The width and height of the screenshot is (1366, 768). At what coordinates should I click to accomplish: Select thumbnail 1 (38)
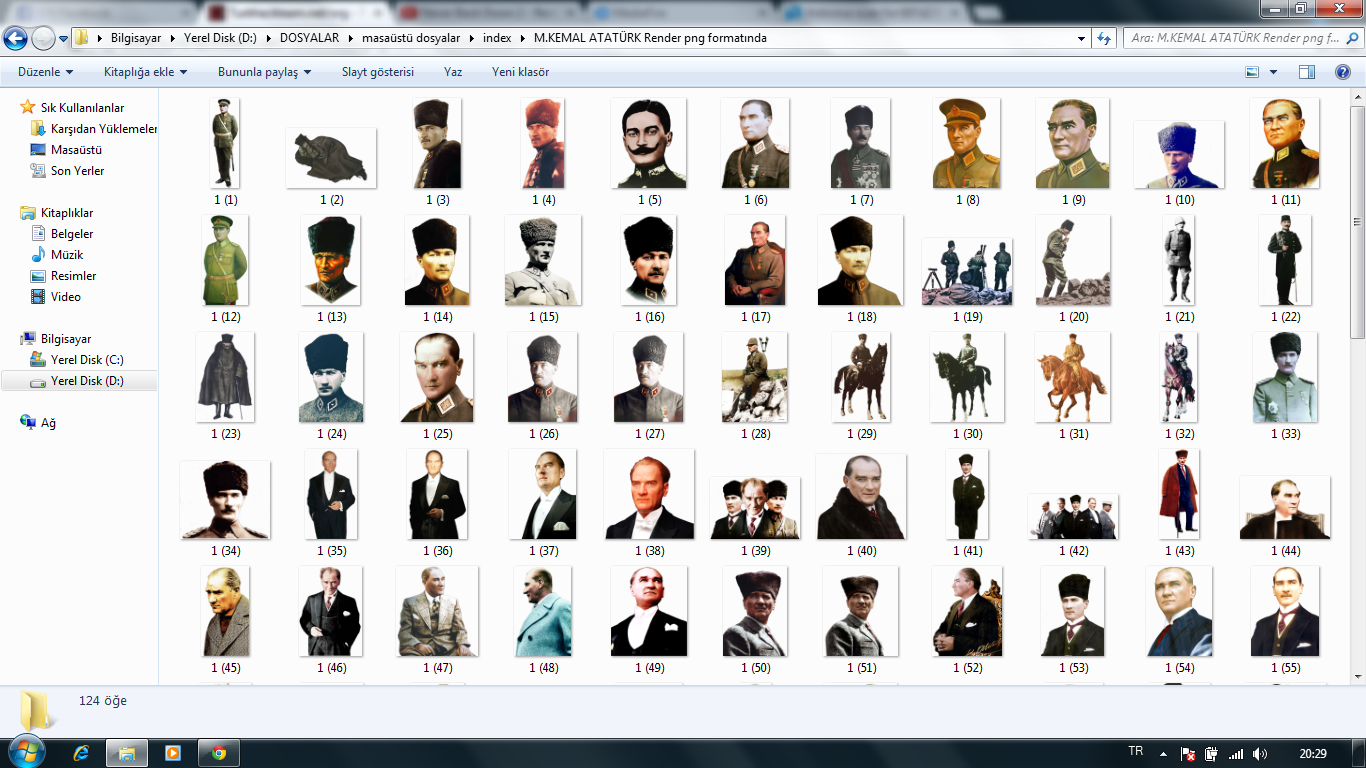[649, 494]
